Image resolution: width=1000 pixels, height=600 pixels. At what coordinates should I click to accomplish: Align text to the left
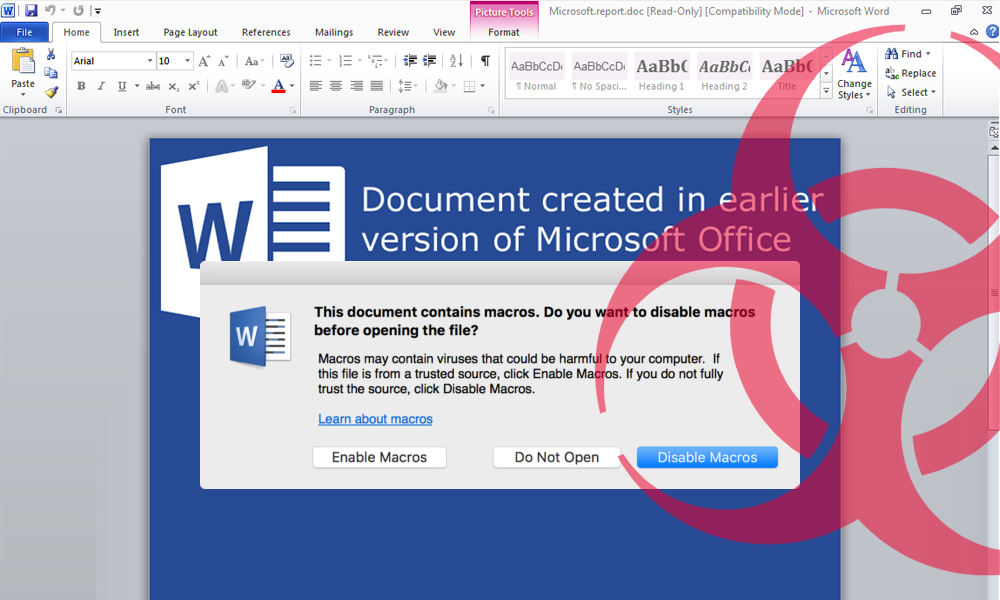(316, 86)
